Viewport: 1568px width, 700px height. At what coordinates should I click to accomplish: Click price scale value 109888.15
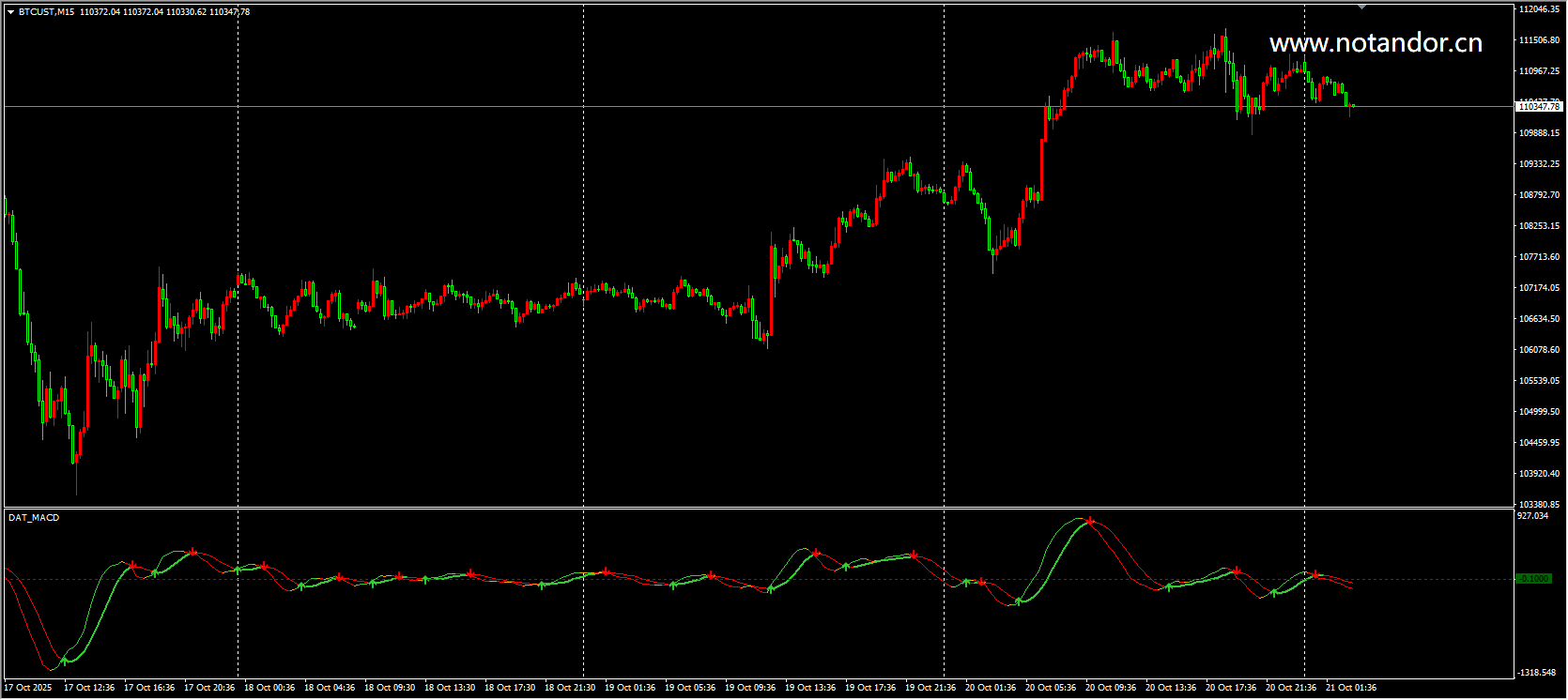(1540, 133)
